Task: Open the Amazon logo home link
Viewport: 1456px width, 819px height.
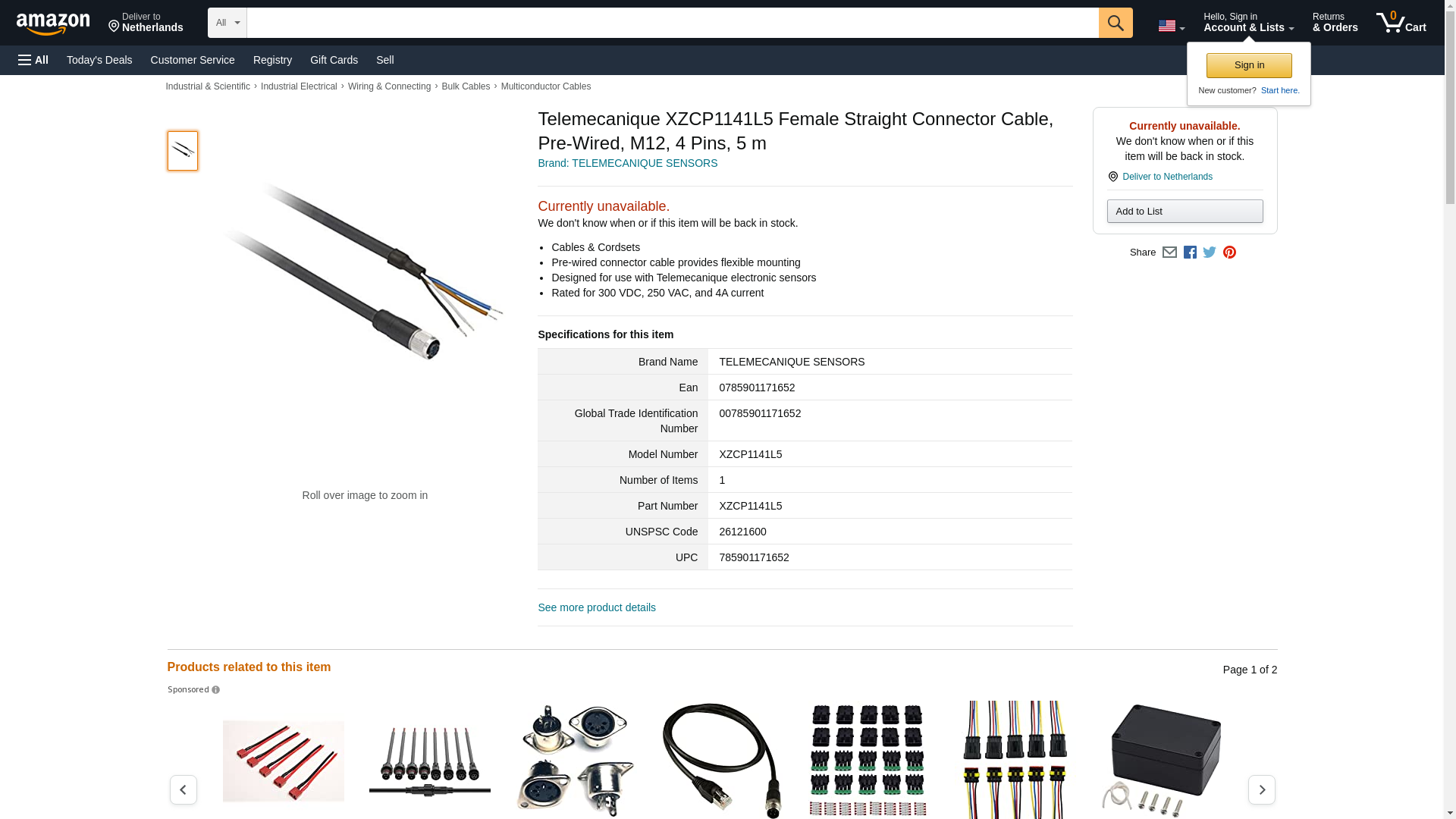Action: click(x=53, y=24)
